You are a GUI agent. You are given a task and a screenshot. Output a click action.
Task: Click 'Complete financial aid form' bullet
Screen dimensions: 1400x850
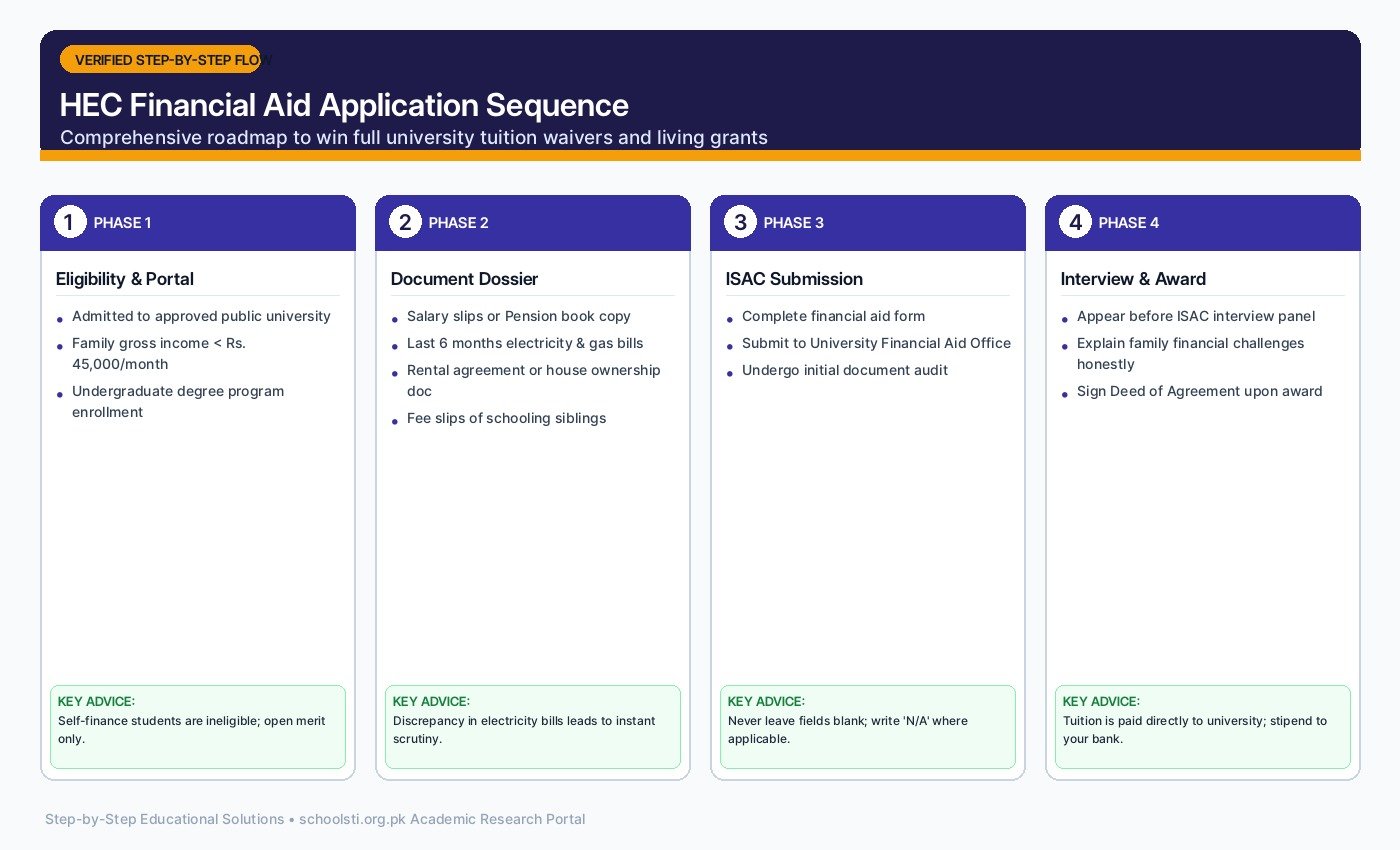834,316
